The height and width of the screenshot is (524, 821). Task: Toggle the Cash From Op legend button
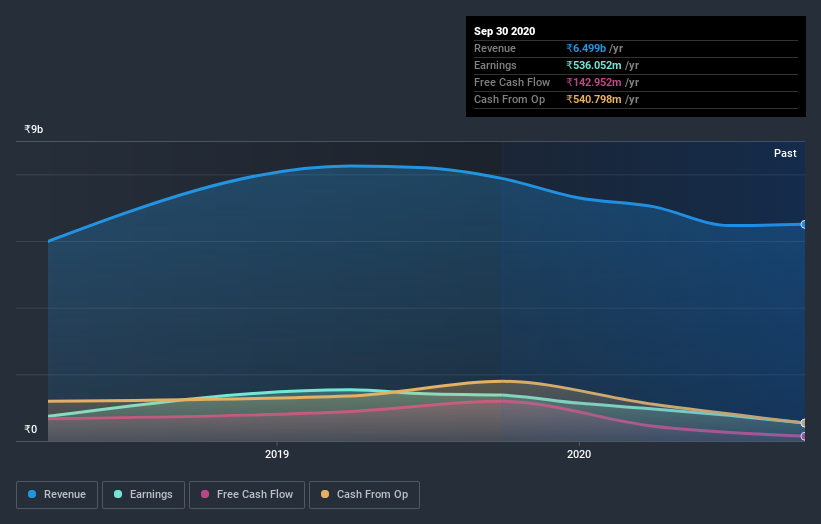364,495
